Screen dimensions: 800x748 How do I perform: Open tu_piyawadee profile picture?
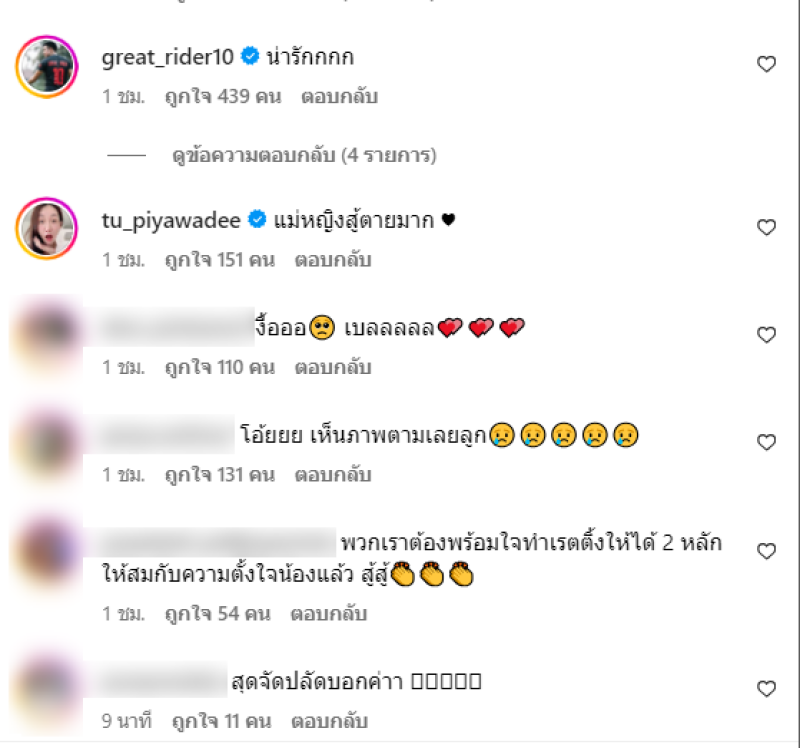pos(47,229)
